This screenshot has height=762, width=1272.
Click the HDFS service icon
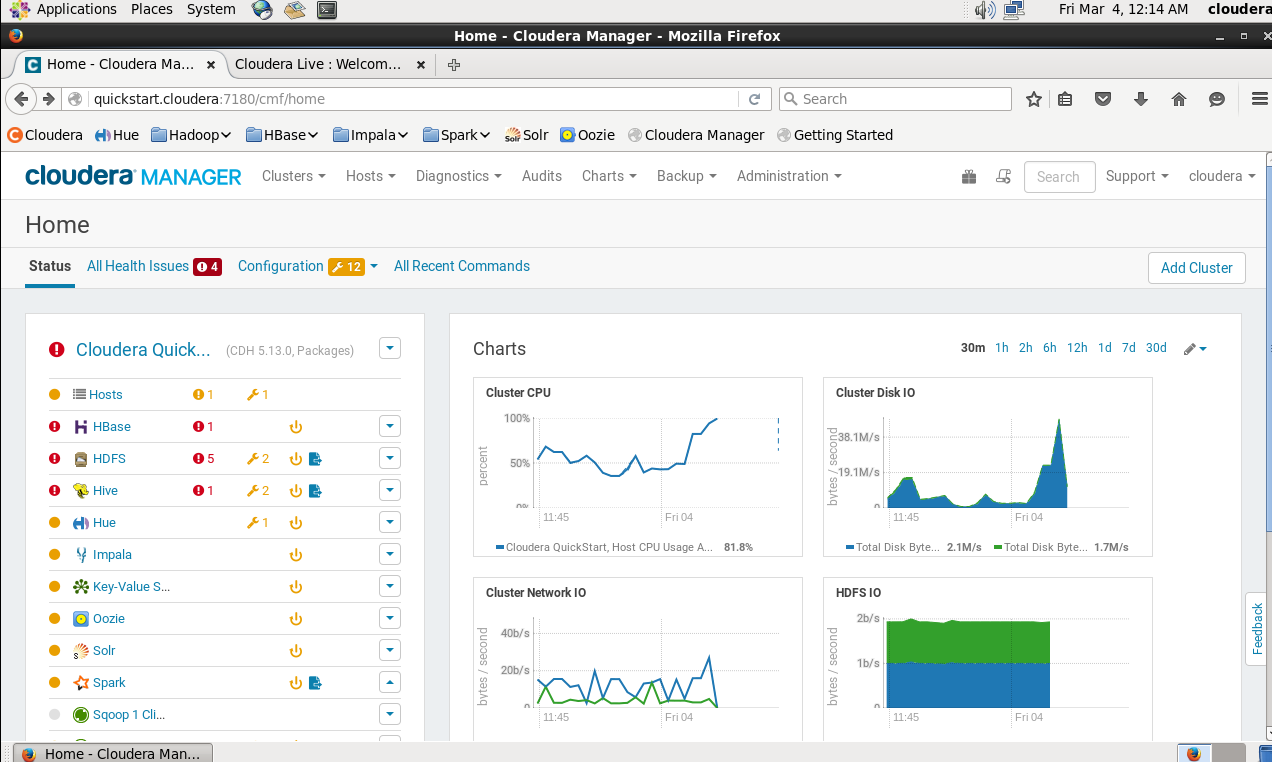[81, 459]
